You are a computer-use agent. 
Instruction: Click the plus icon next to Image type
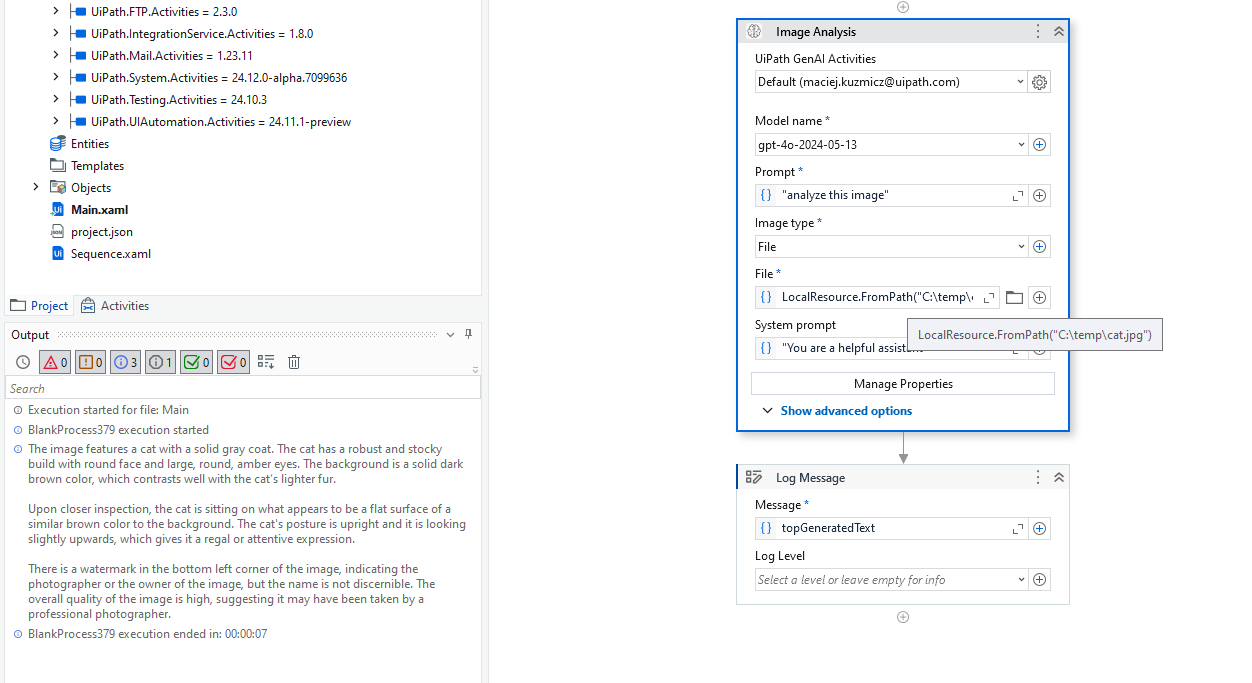point(1039,246)
